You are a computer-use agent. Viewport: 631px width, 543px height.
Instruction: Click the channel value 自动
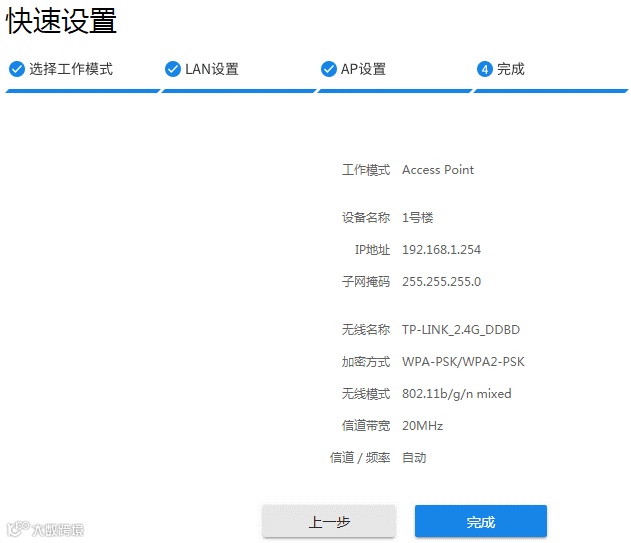pyautogui.click(x=414, y=458)
